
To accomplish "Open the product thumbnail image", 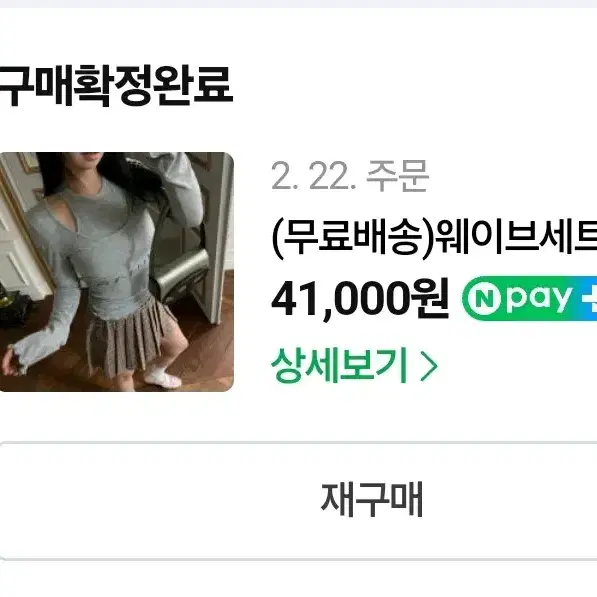I will click(117, 271).
